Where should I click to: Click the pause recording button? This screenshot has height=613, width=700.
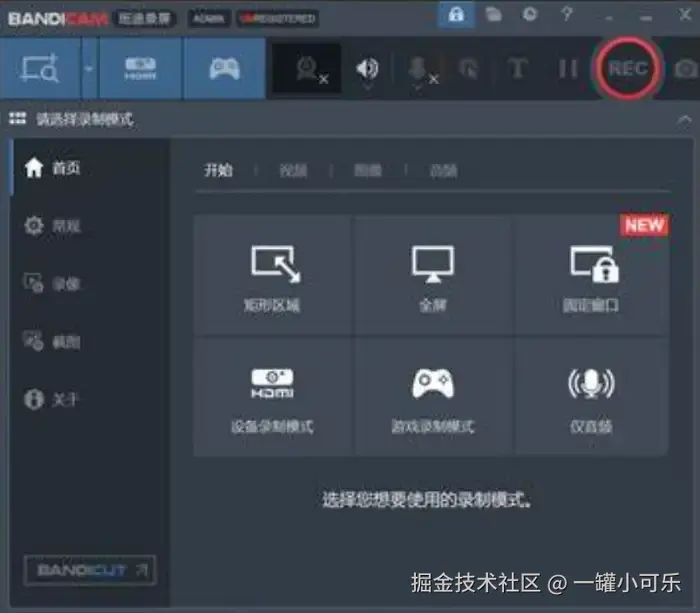(568, 69)
